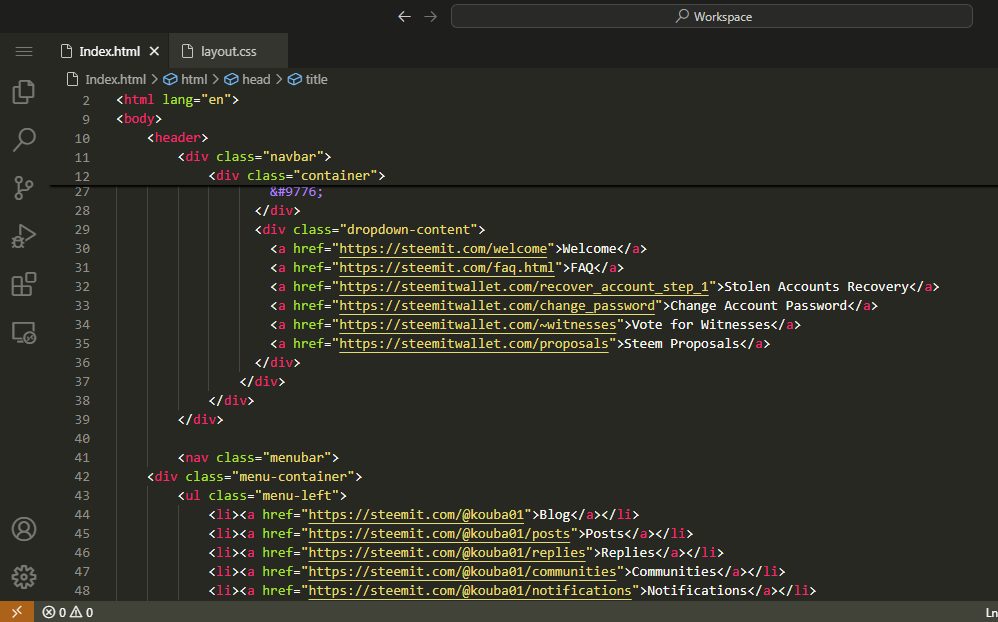Go forward with the right arrow
This screenshot has width=998, height=622.
pyautogui.click(x=431, y=16)
